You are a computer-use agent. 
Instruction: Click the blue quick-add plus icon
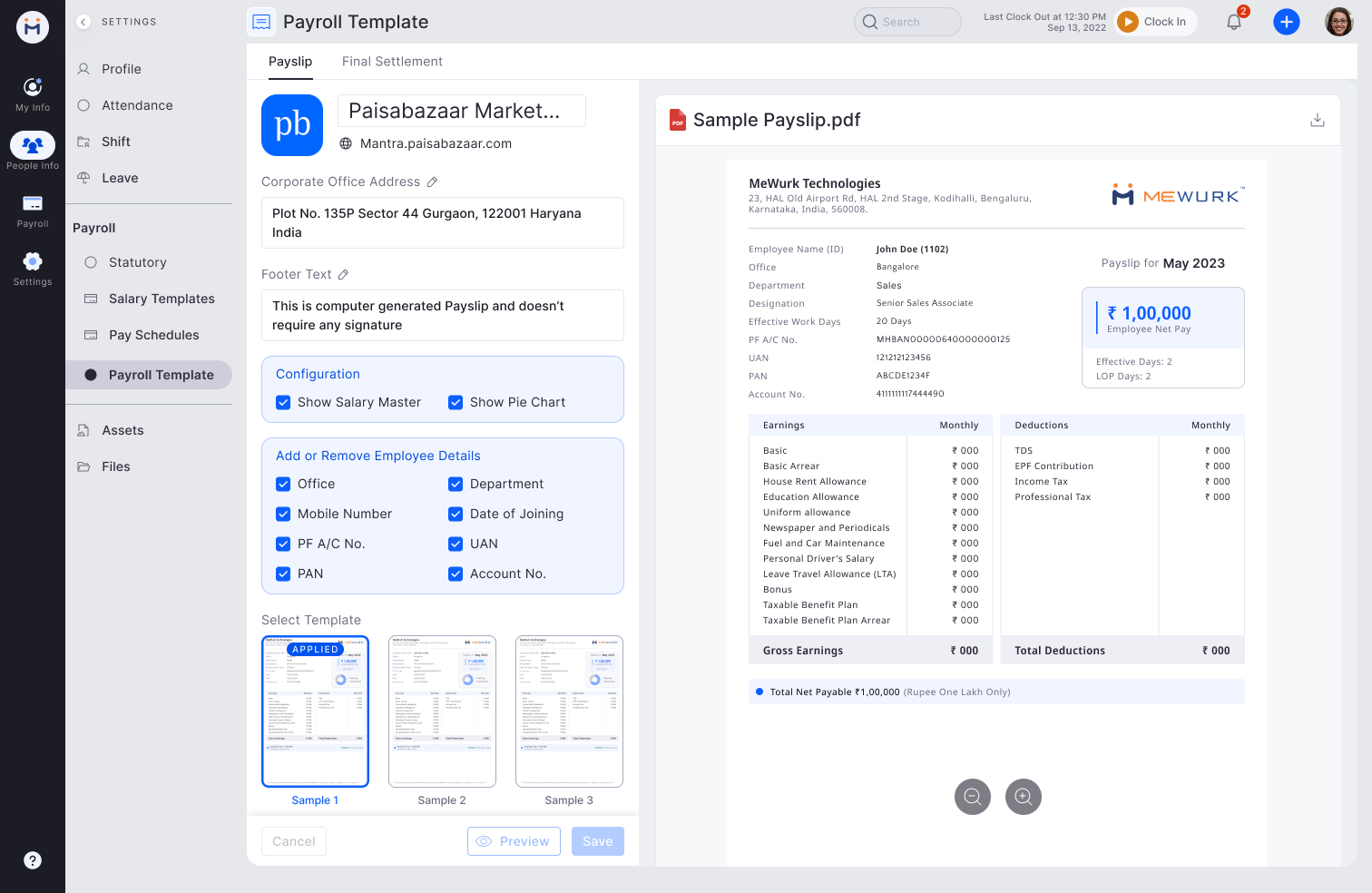[1287, 21]
